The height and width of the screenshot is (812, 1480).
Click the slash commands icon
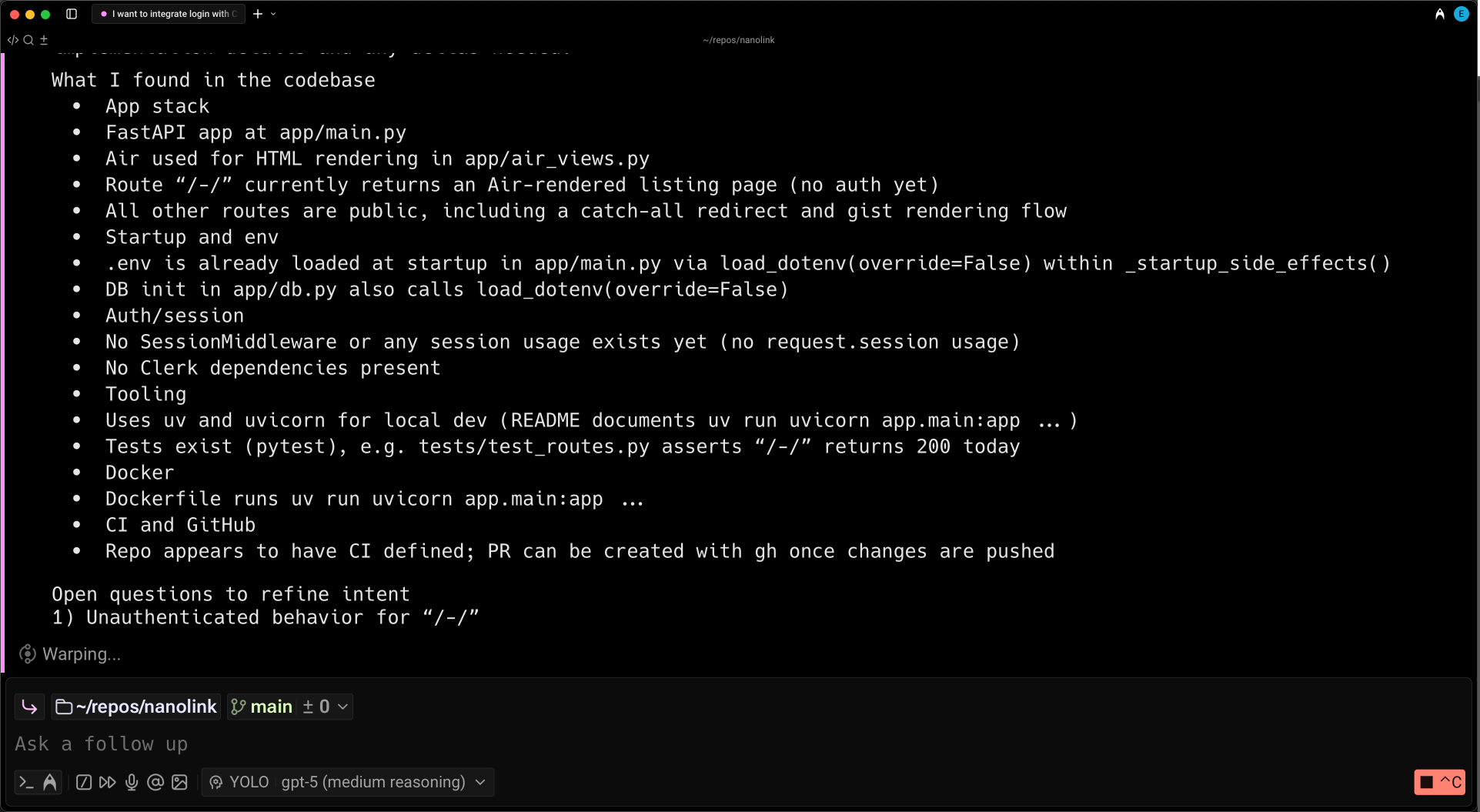[x=84, y=782]
